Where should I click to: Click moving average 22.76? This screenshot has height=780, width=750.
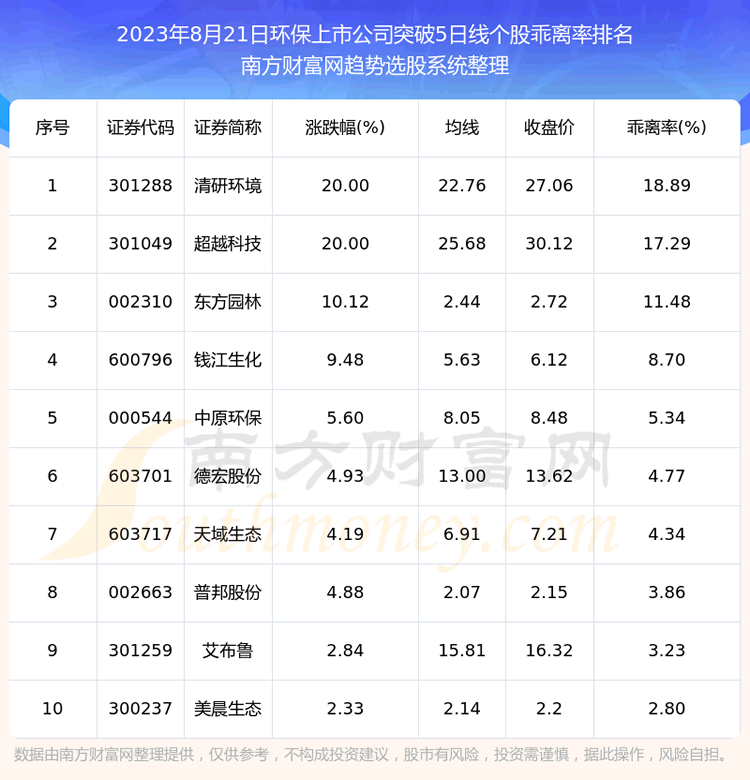point(462,186)
